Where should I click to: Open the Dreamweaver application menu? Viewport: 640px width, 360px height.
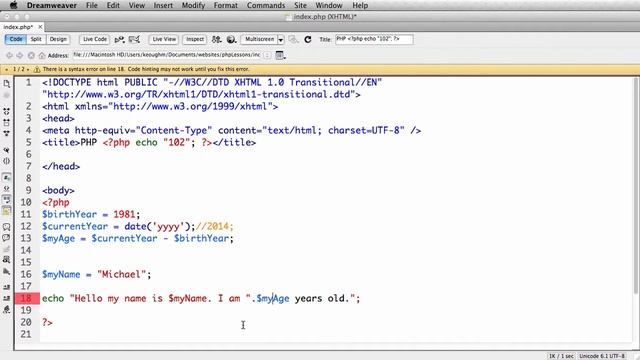pos(52,5)
